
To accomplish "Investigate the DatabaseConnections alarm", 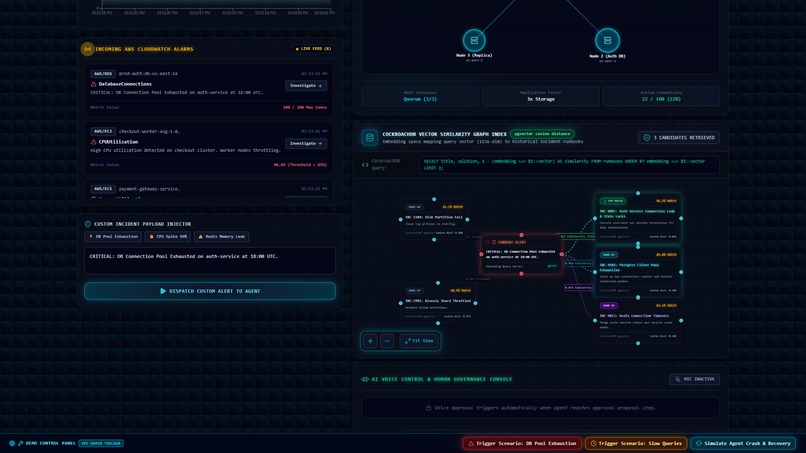I will click(x=306, y=85).
